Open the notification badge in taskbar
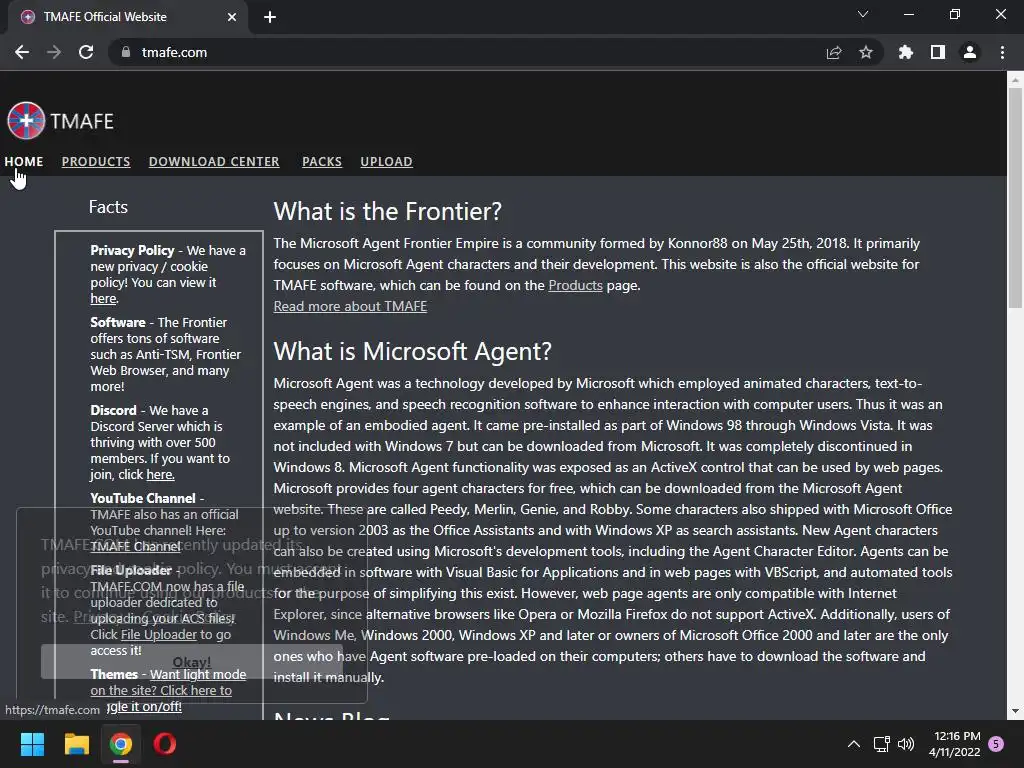 (x=996, y=744)
